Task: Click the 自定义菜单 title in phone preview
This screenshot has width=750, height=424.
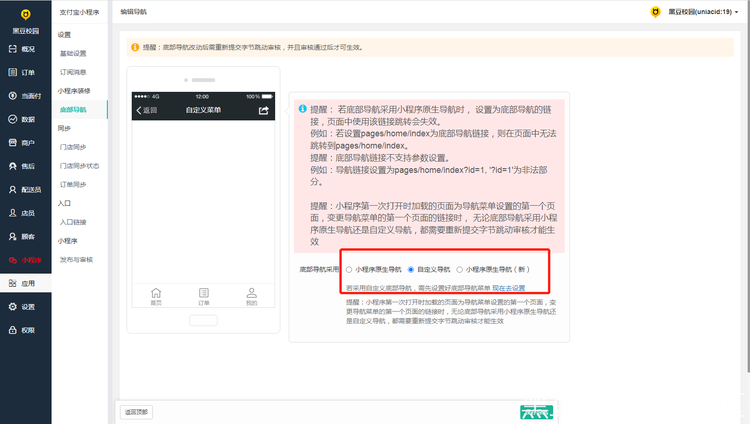Action: click(203, 110)
